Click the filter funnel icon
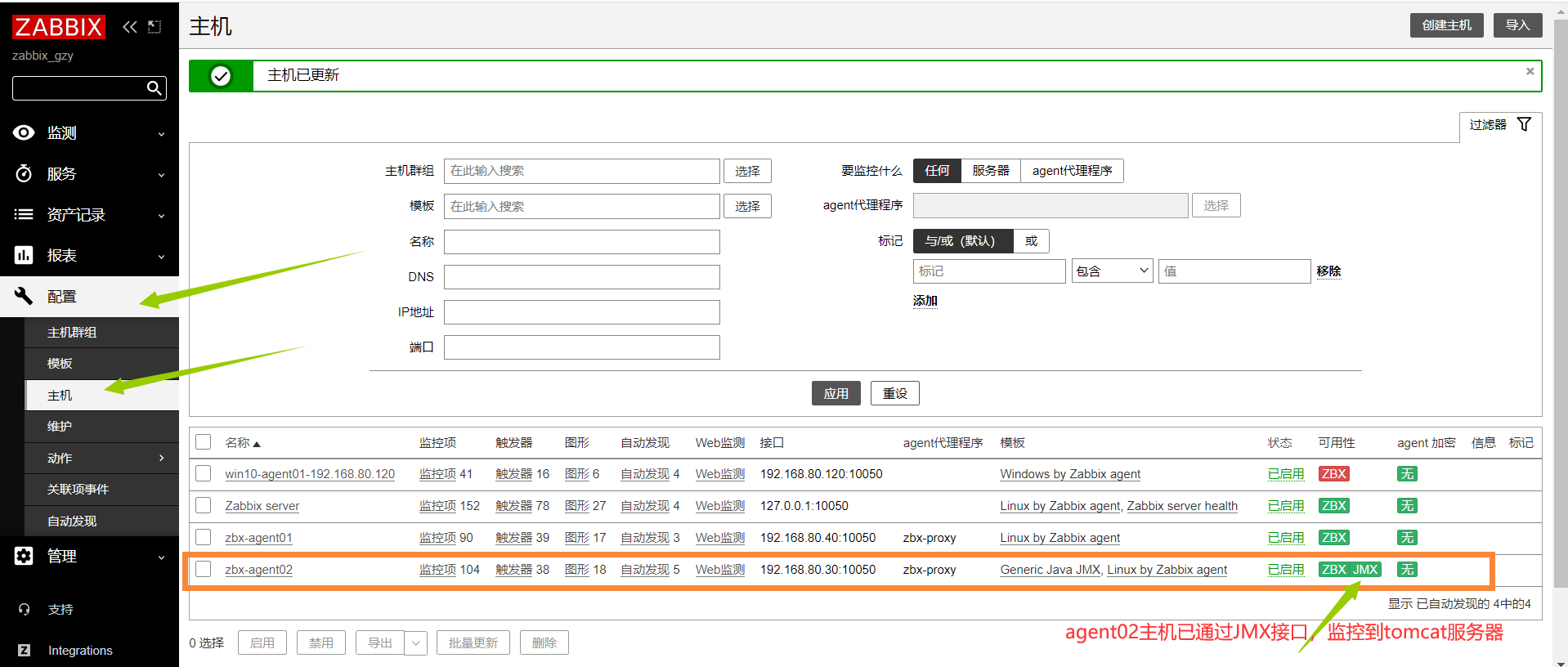Screen dimensions: 1568x667 click(1524, 124)
